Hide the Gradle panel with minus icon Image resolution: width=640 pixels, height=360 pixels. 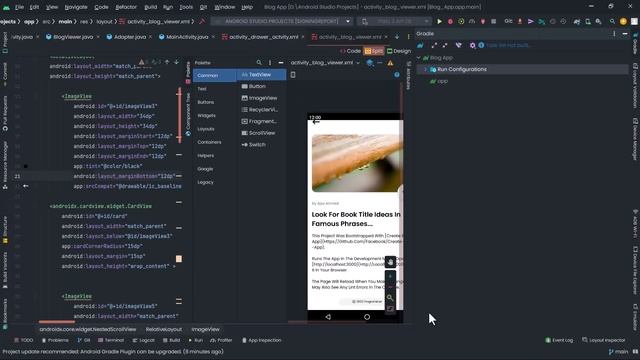(625, 34)
